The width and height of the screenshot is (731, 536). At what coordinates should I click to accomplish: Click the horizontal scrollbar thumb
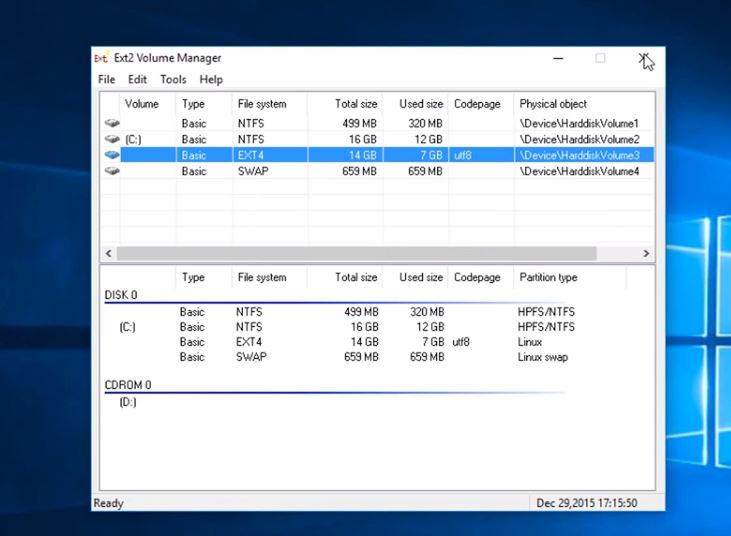[356, 253]
